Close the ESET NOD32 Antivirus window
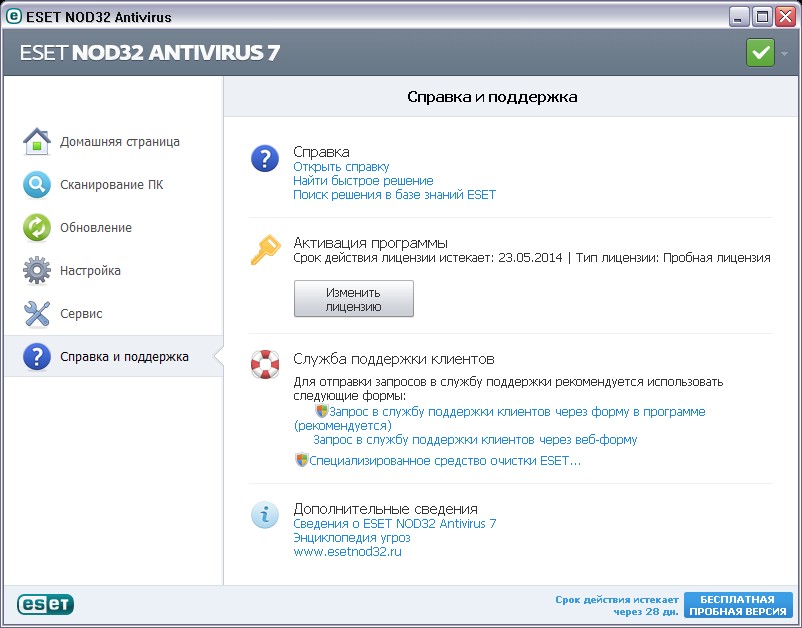Screen dimensions: 802x628 [x=785, y=17]
